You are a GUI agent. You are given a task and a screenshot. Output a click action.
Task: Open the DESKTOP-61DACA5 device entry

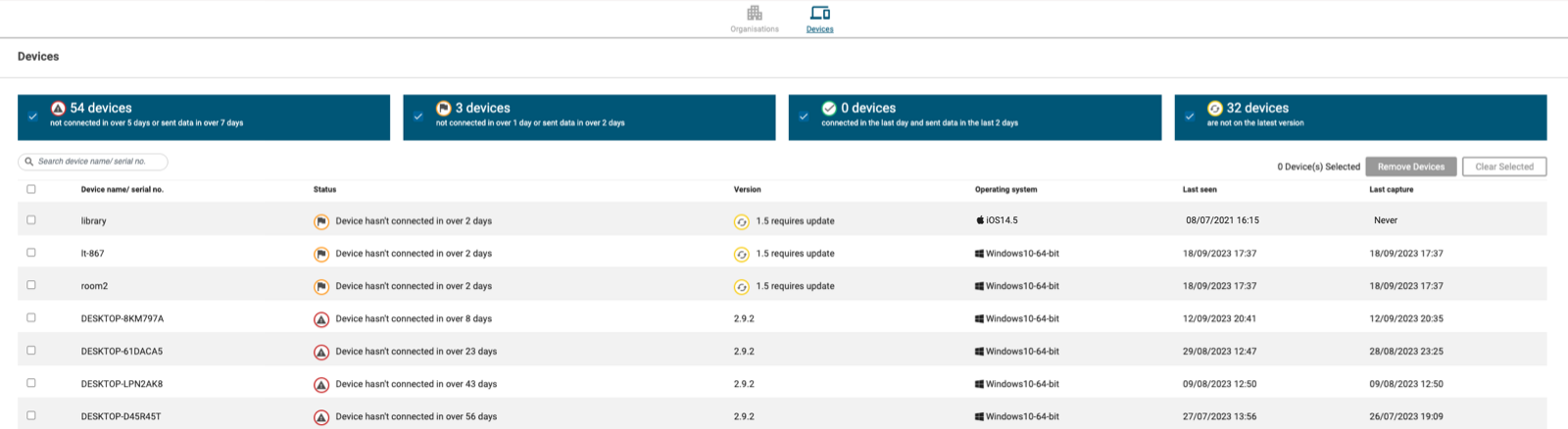click(122, 352)
